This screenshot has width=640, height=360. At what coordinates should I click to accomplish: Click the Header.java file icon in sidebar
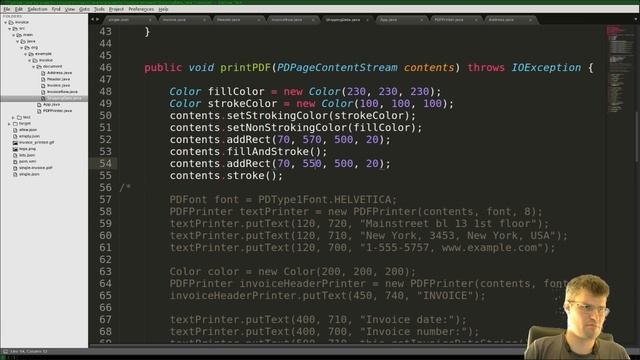coord(43,79)
